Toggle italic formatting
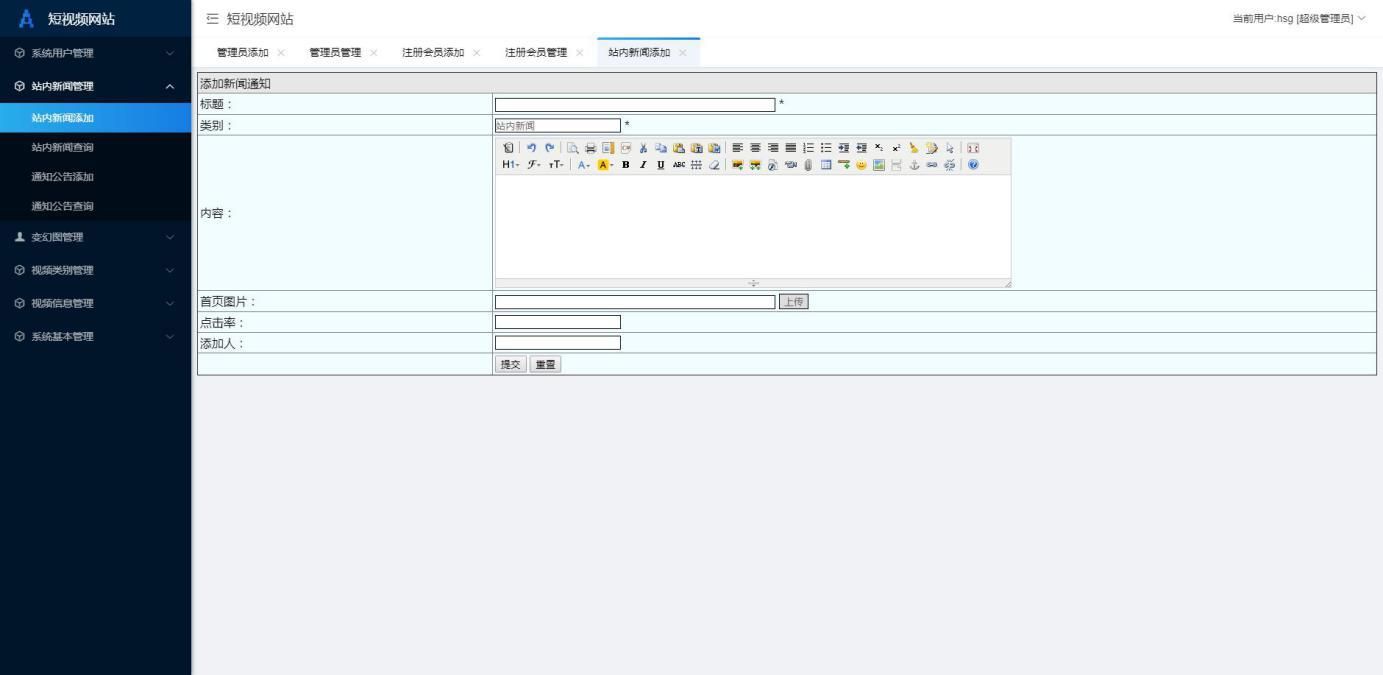Viewport: 1383px width, 675px height. pyautogui.click(x=643, y=164)
